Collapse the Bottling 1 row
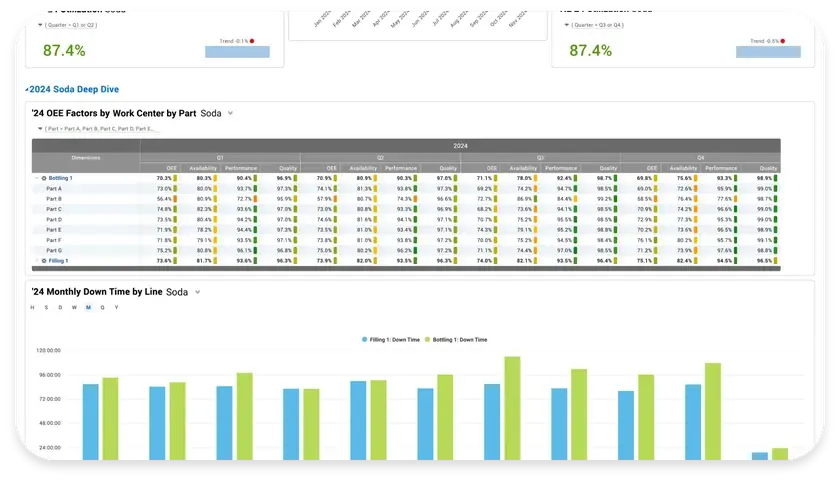Viewport: 840px width, 482px height. [36, 178]
